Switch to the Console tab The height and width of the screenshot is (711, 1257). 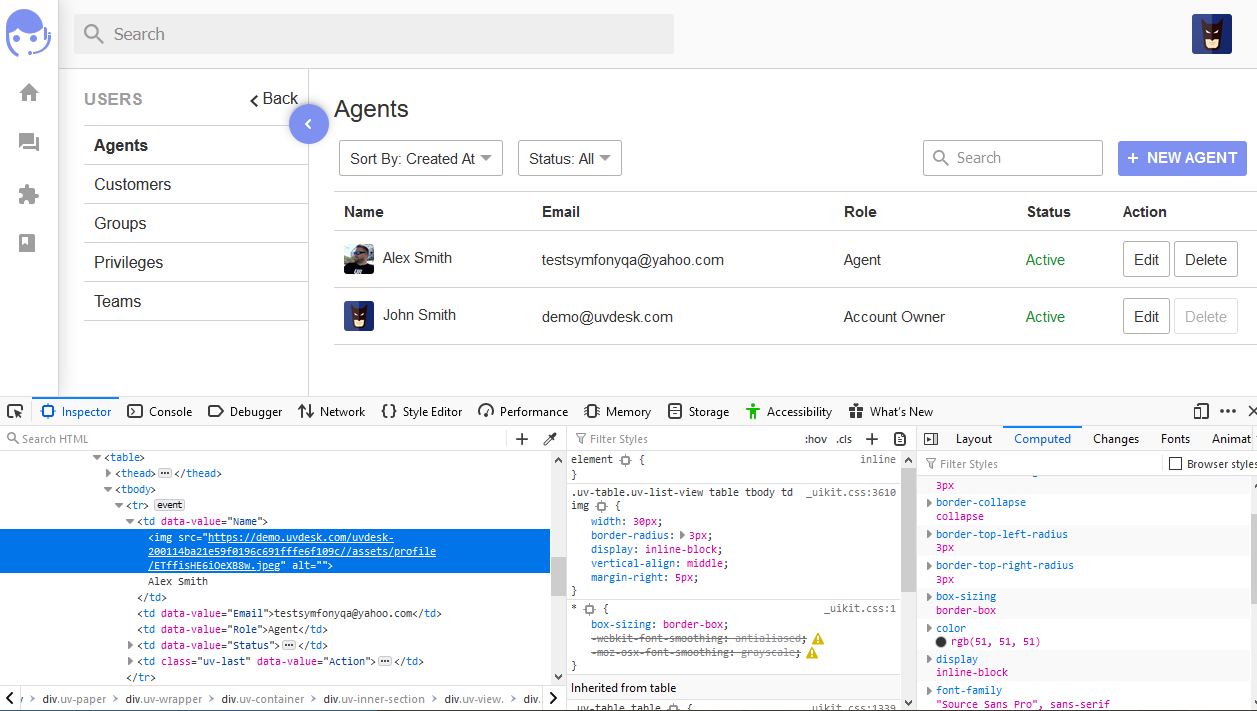point(160,411)
